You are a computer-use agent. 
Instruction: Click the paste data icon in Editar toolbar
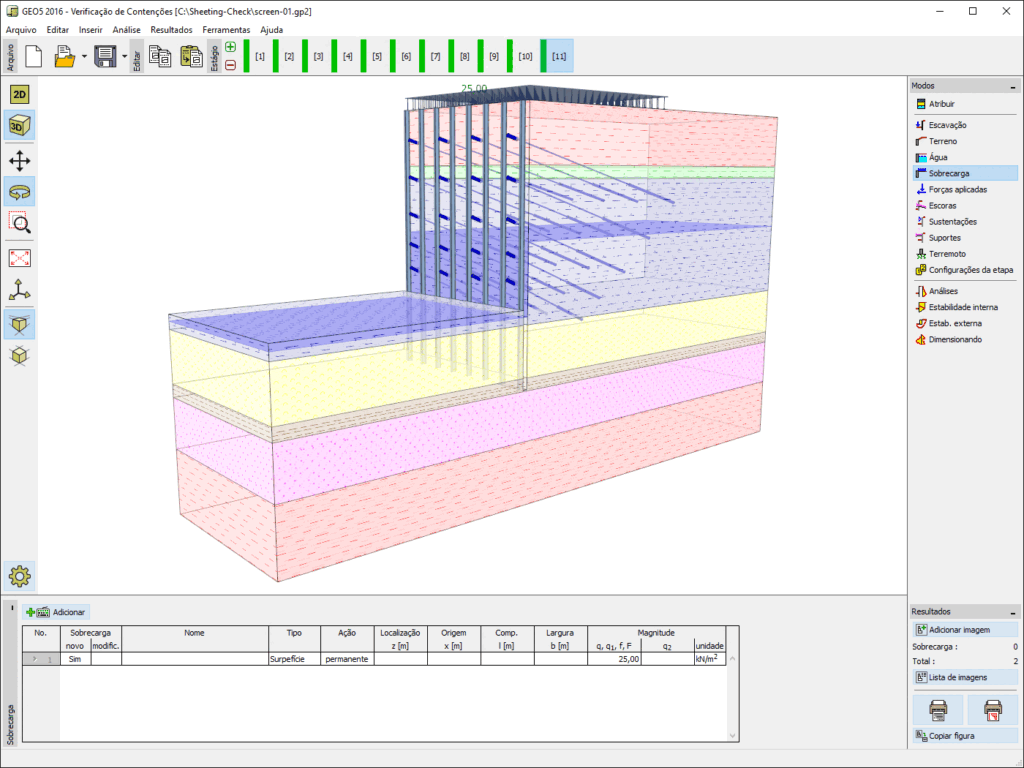pyautogui.click(x=191, y=56)
